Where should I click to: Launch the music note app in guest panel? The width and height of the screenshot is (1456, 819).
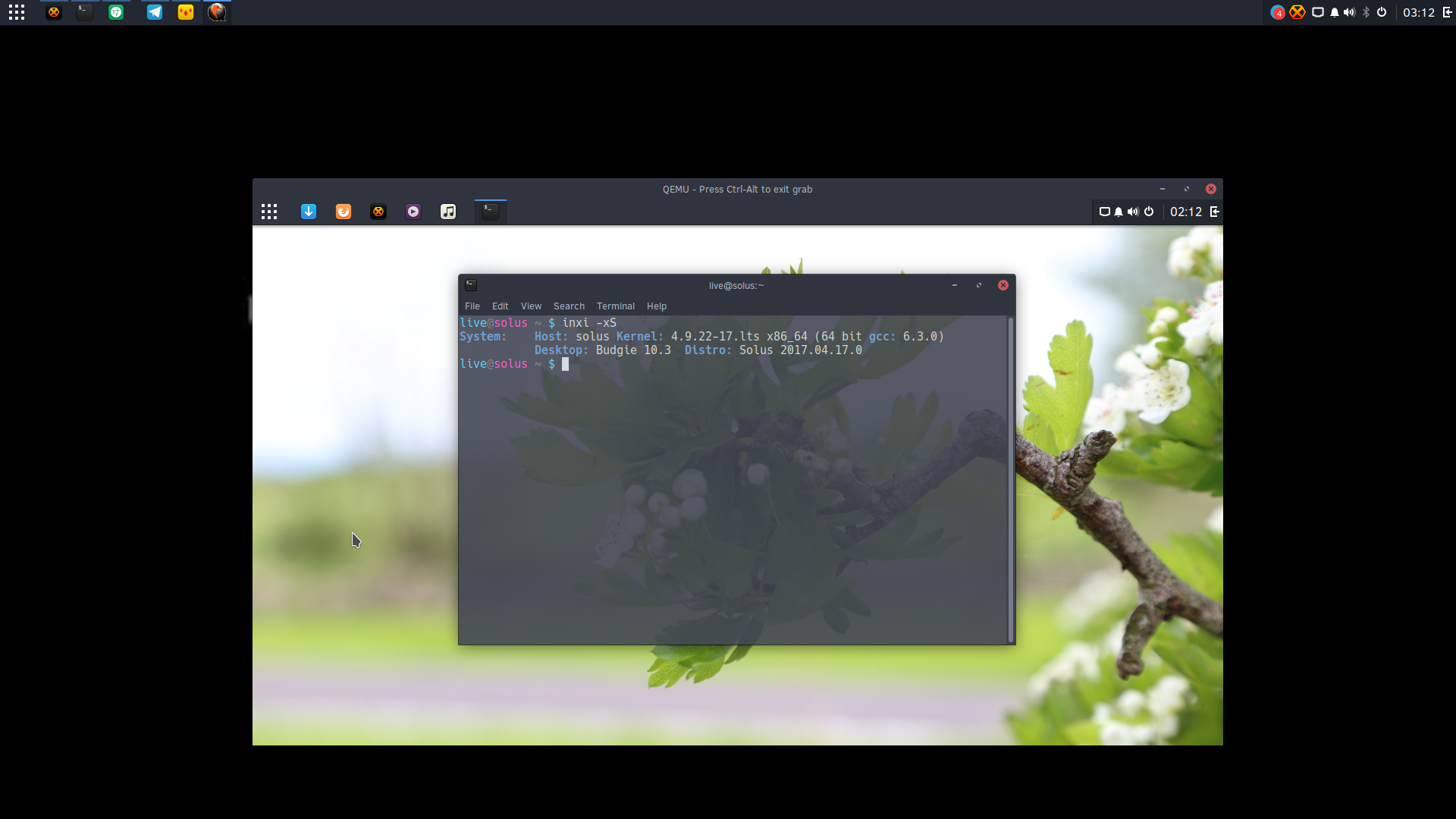[x=448, y=212]
